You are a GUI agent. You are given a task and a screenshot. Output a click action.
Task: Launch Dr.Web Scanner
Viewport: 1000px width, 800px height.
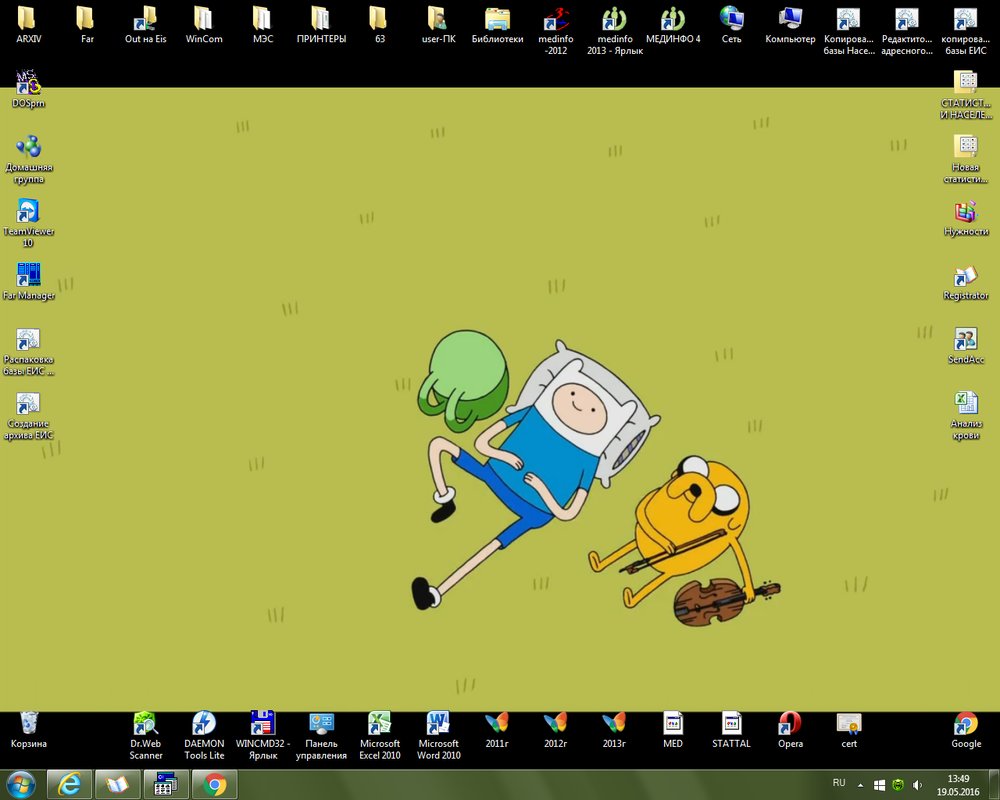pyautogui.click(x=145, y=736)
